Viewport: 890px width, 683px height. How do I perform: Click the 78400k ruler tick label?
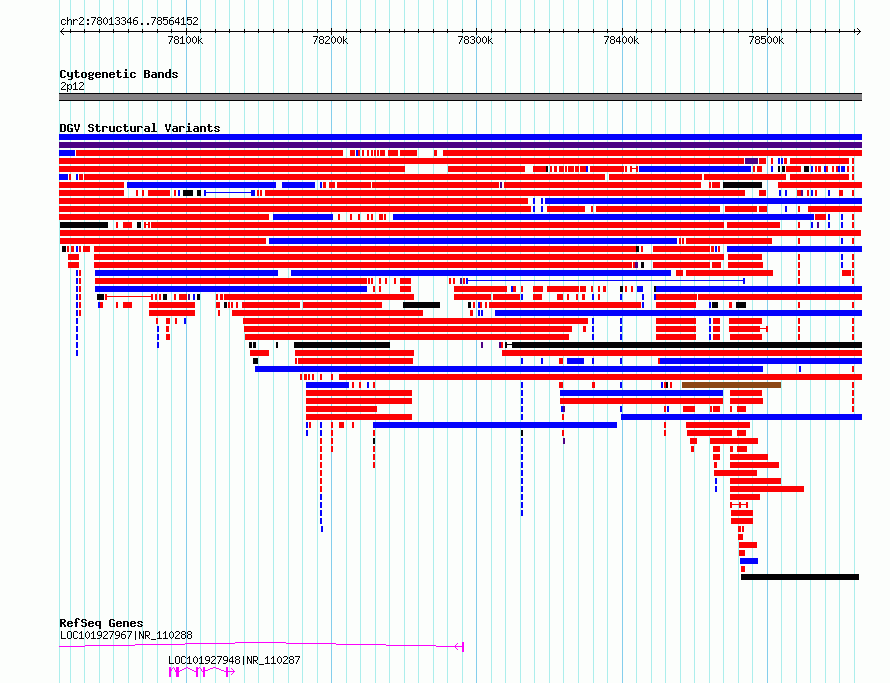[x=621, y=40]
